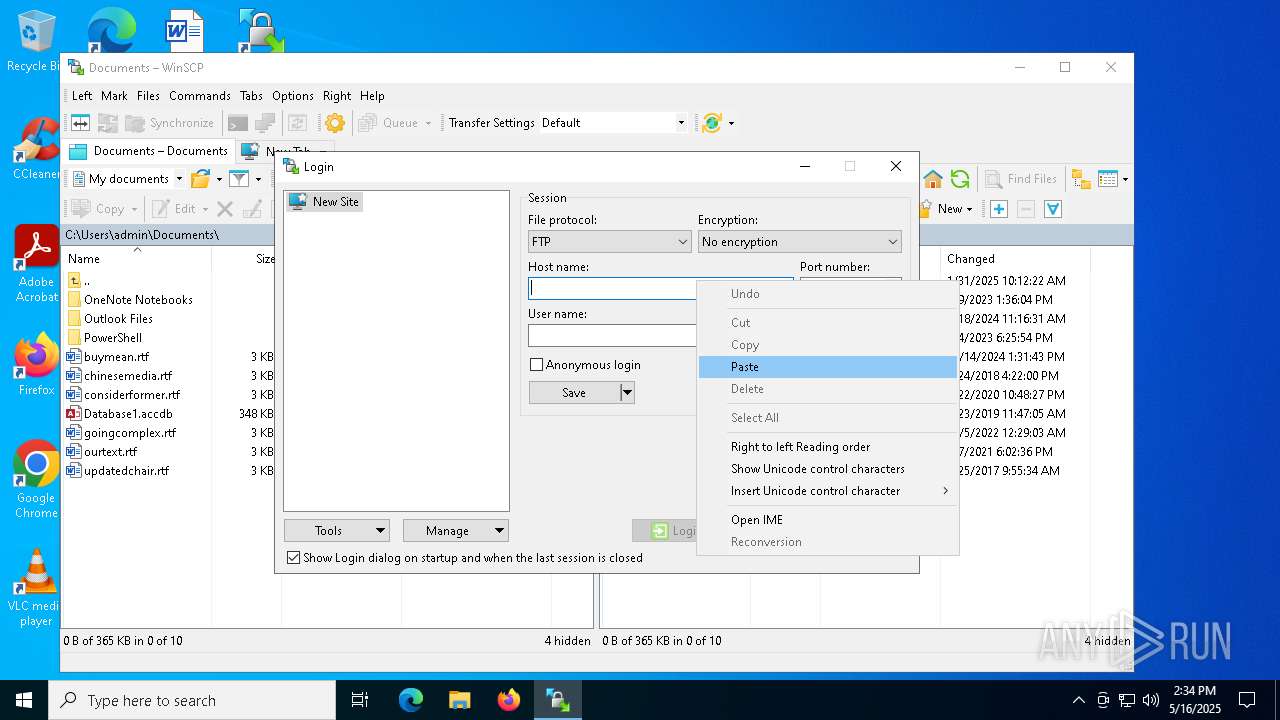
Task: Click the Compare Directories icon in WinSCP toolbar
Action: point(80,123)
